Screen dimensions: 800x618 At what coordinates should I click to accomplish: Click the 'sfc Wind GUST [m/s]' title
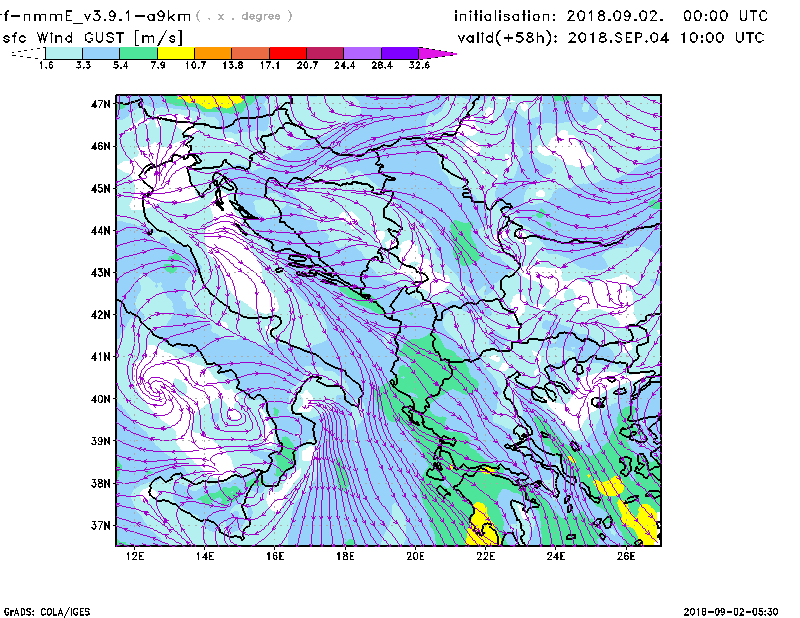(92, 38)
